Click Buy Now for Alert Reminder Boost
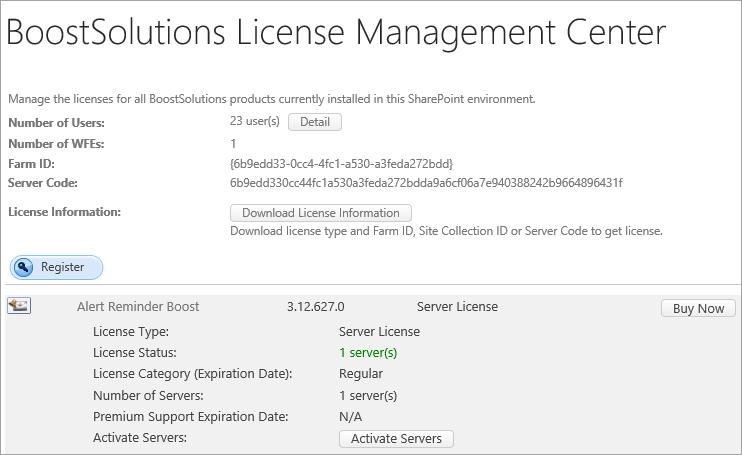 point(698,308)
